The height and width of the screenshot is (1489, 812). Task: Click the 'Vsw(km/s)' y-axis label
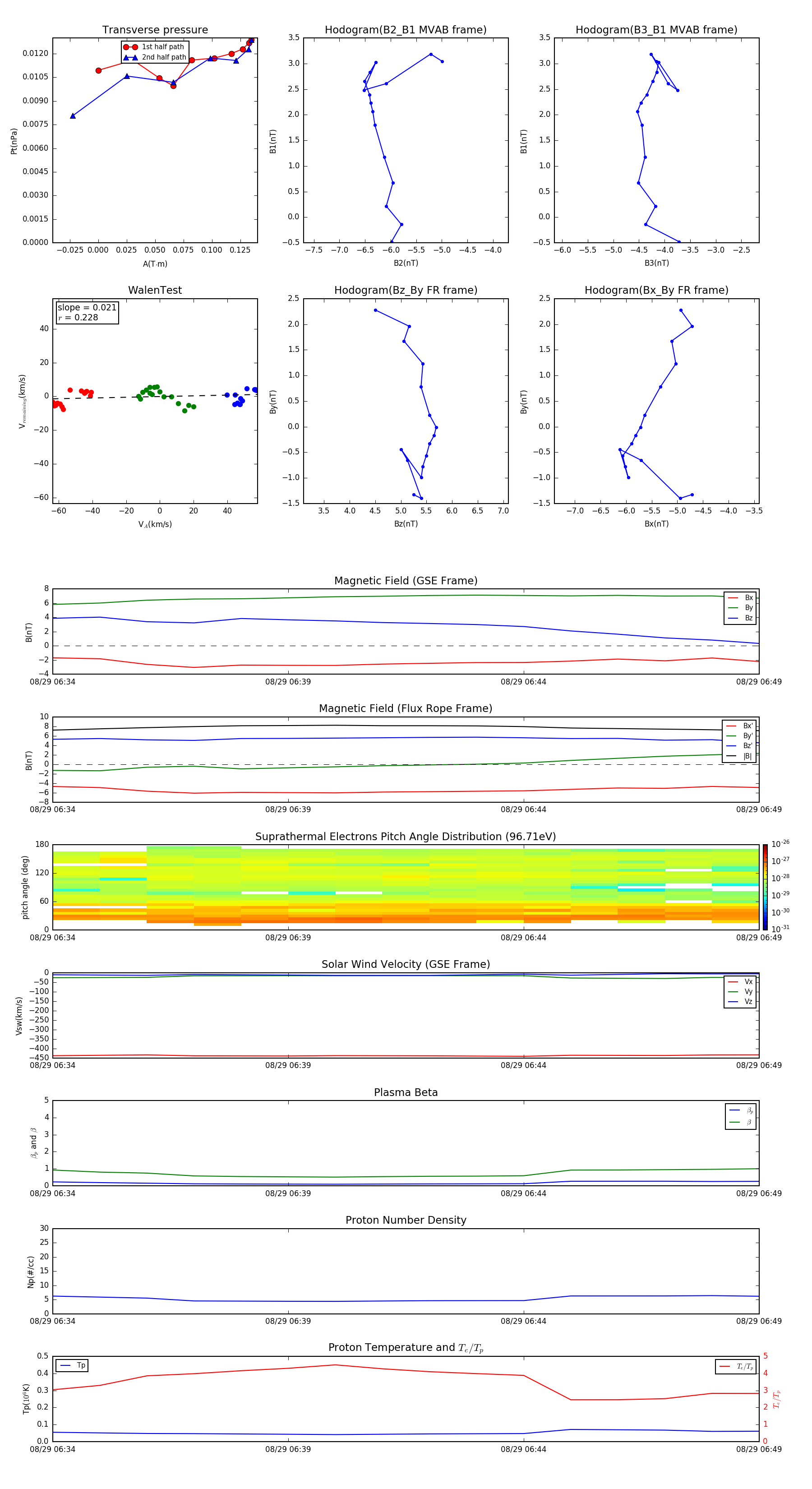click(x=18, y=1015)
